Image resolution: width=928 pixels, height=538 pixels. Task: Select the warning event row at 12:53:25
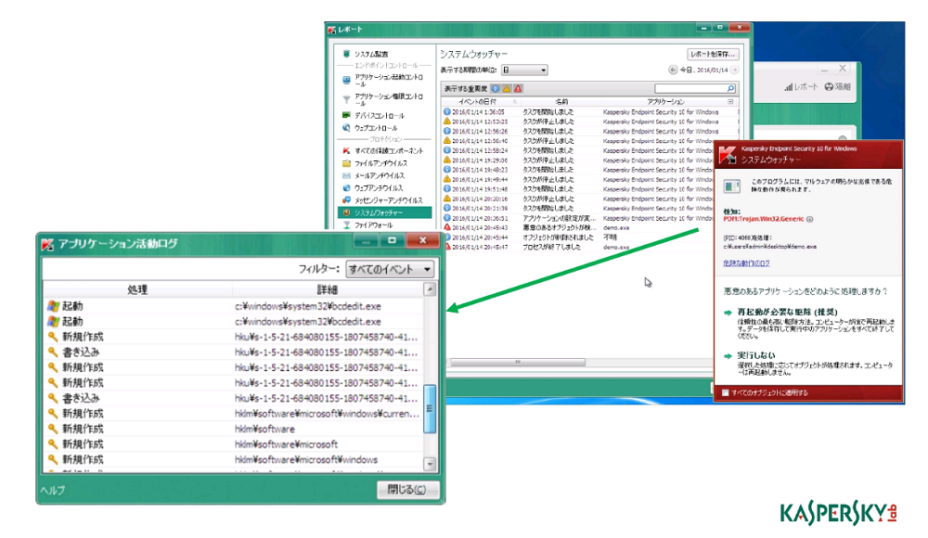(589, 121)
